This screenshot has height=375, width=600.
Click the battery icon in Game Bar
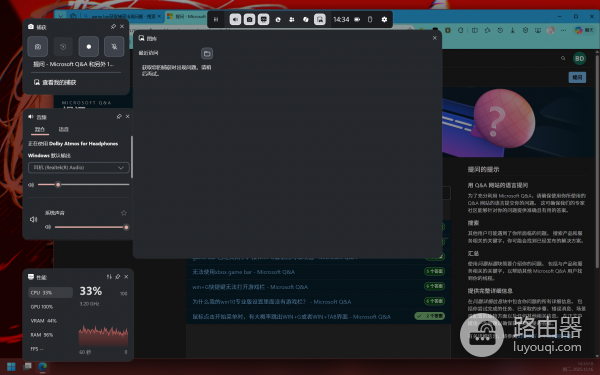pyautogui.click(x=357, y=20)
